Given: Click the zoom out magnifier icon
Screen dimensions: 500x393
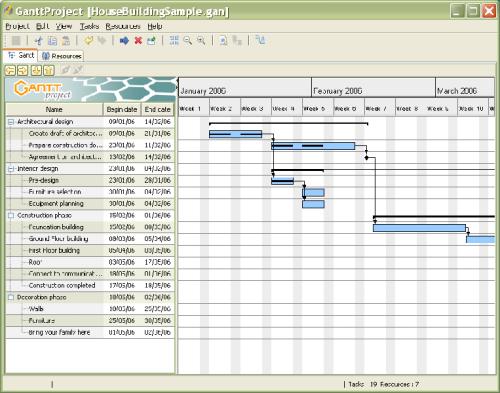Looking at the screenshot, I should click(x=188, y=41).
